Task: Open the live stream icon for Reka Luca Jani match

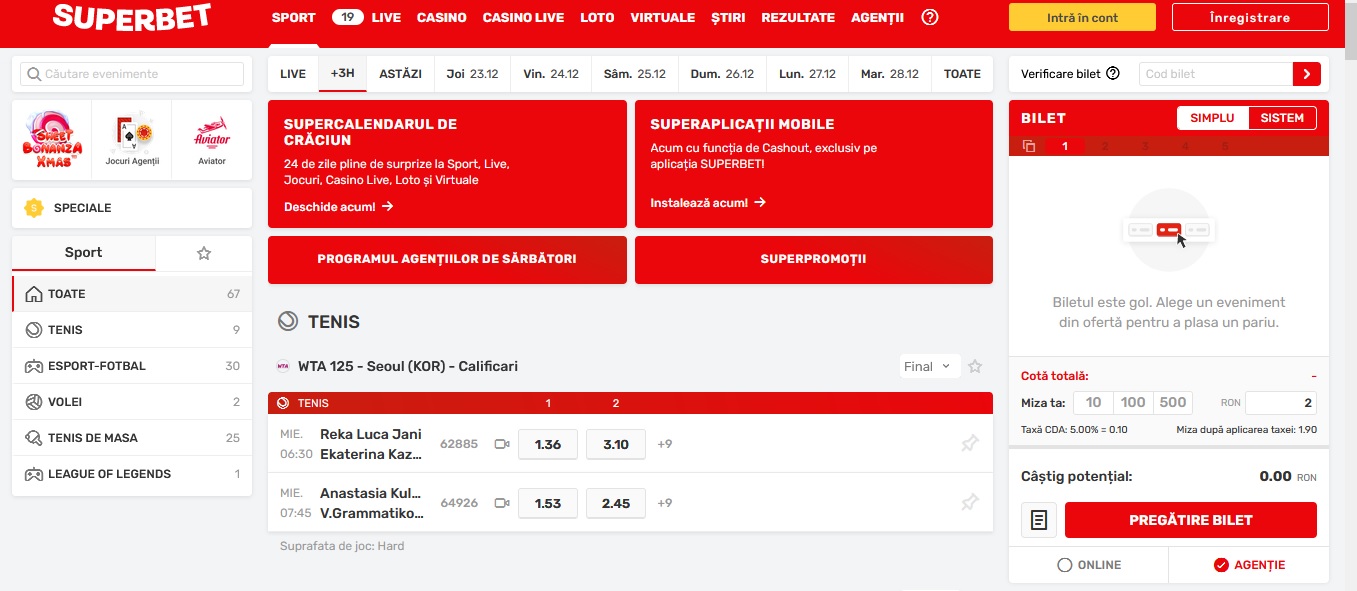Action: click(x=502, y=444)
